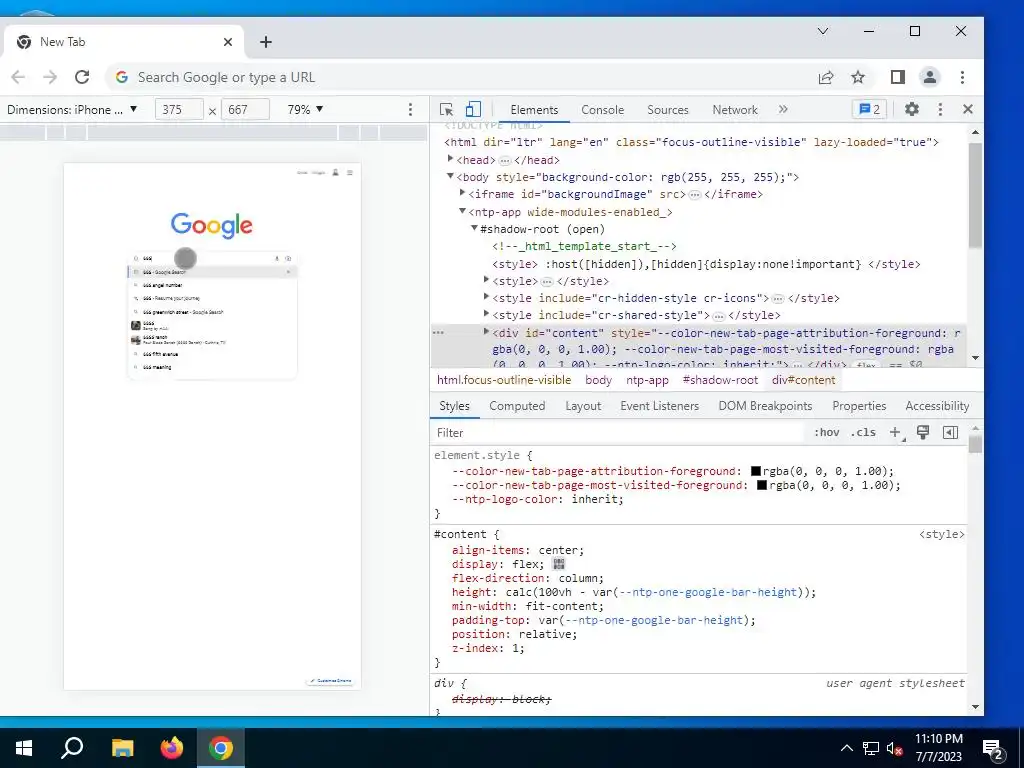This screenshot has height=768, width=1024.
Task: Share this page icon in the address bar
Action: pos(825,77)
